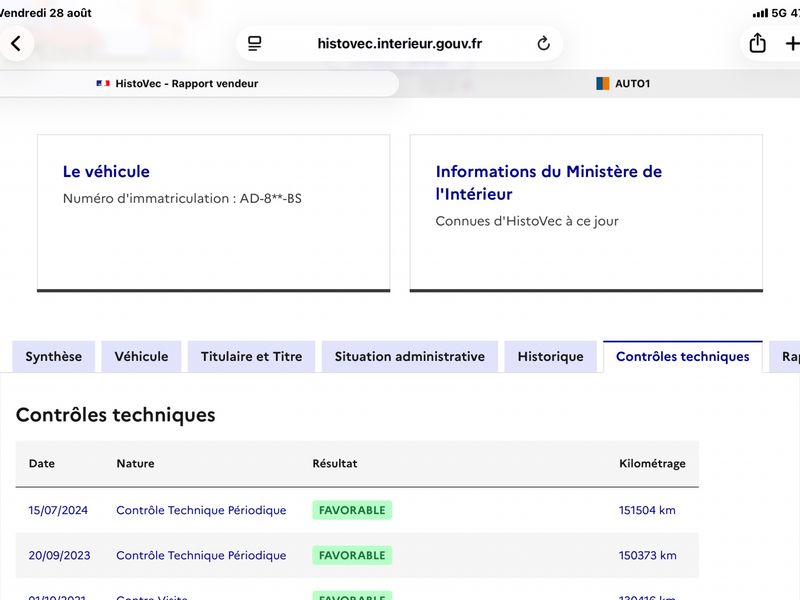Switch to the AUTO1 browser tab
This screenshot has width=800, height=600.
click(623, 84)
